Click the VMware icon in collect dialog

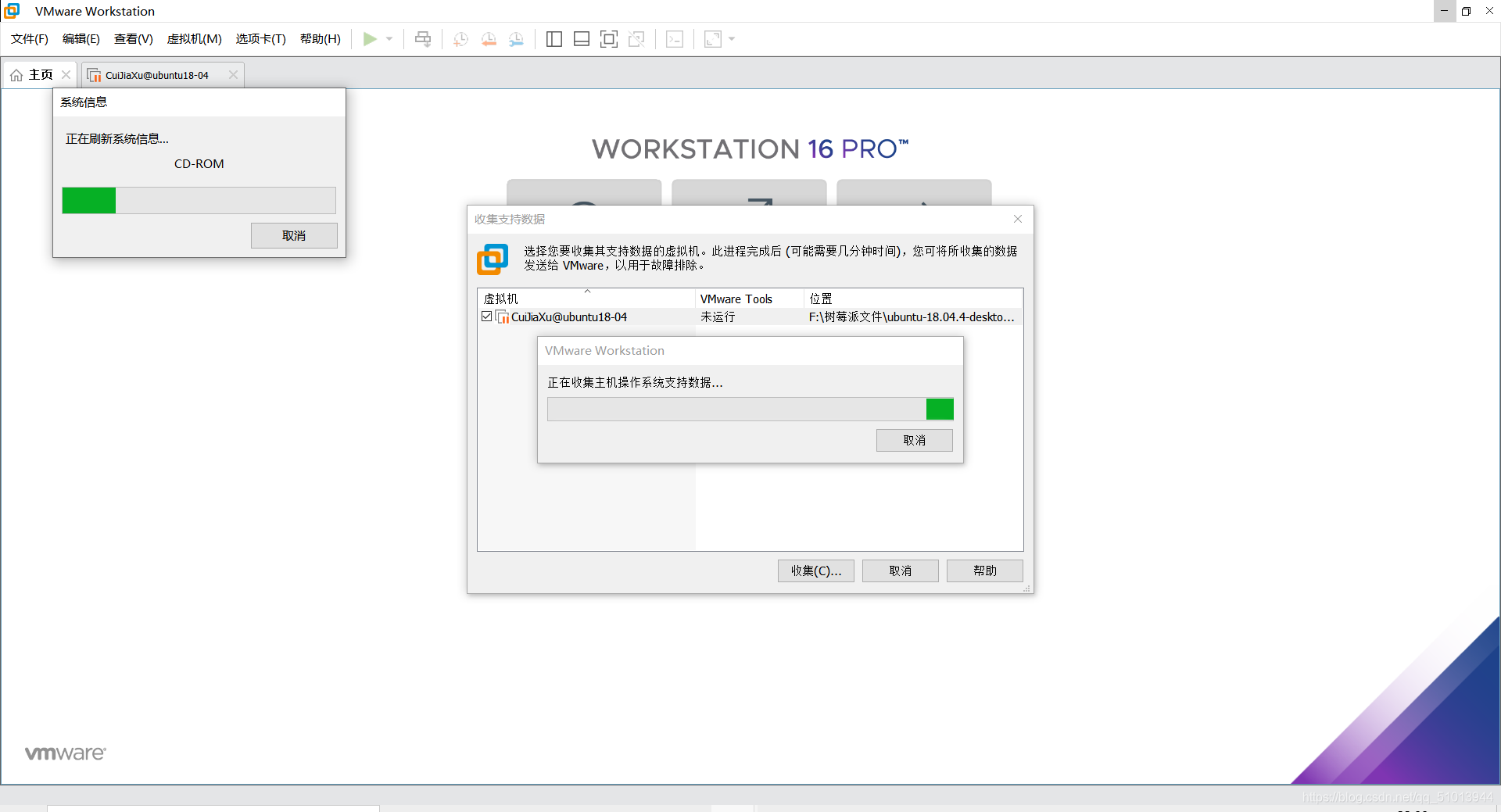tap(493, 259)
